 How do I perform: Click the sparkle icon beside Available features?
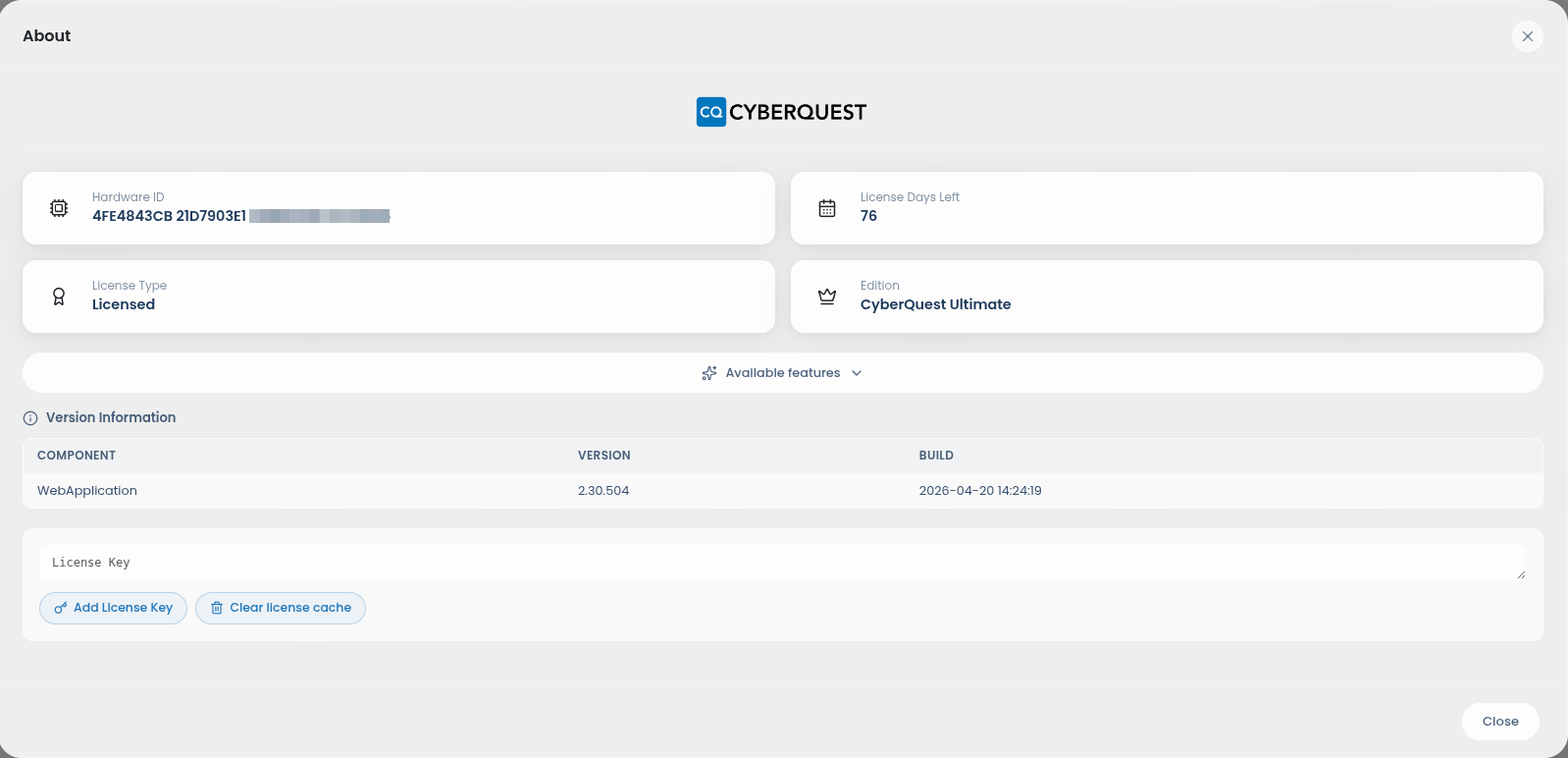[709, 373]
